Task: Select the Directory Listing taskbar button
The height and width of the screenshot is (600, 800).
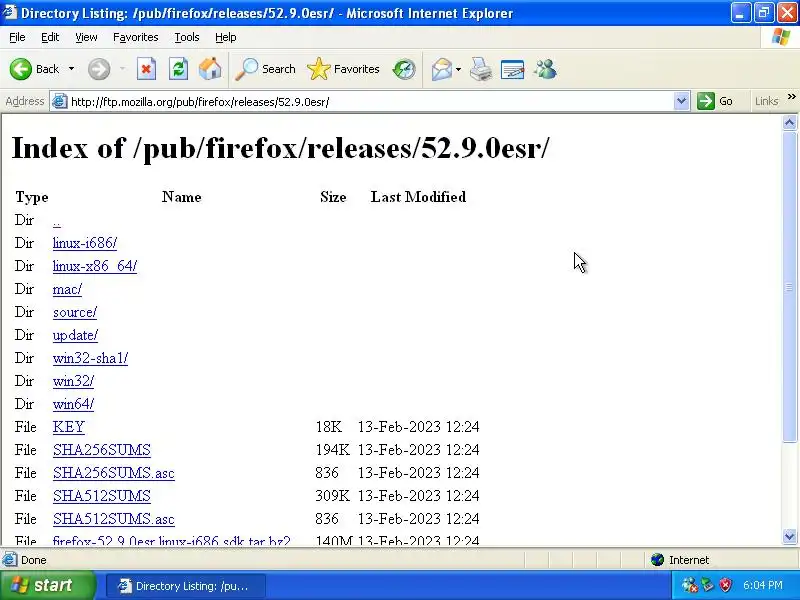Action: [186, 586]
